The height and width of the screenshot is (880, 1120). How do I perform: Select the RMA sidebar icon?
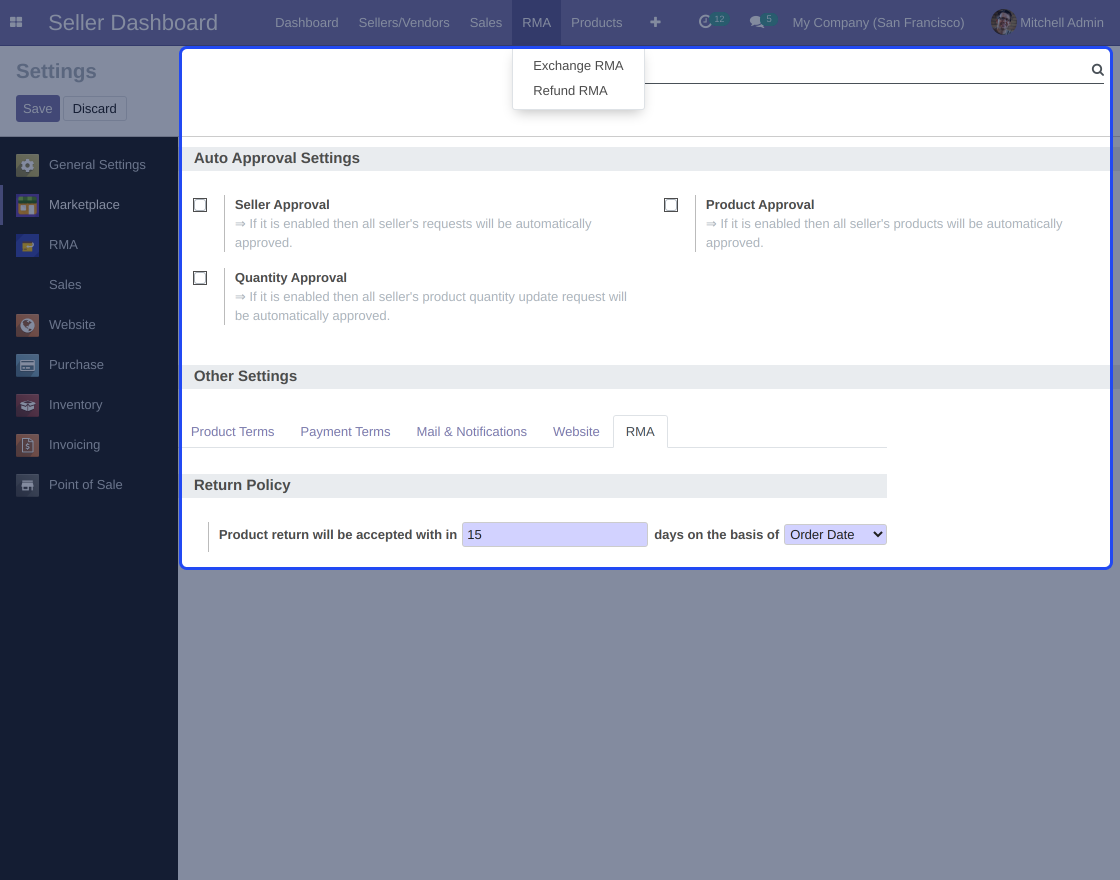(27, 245)
